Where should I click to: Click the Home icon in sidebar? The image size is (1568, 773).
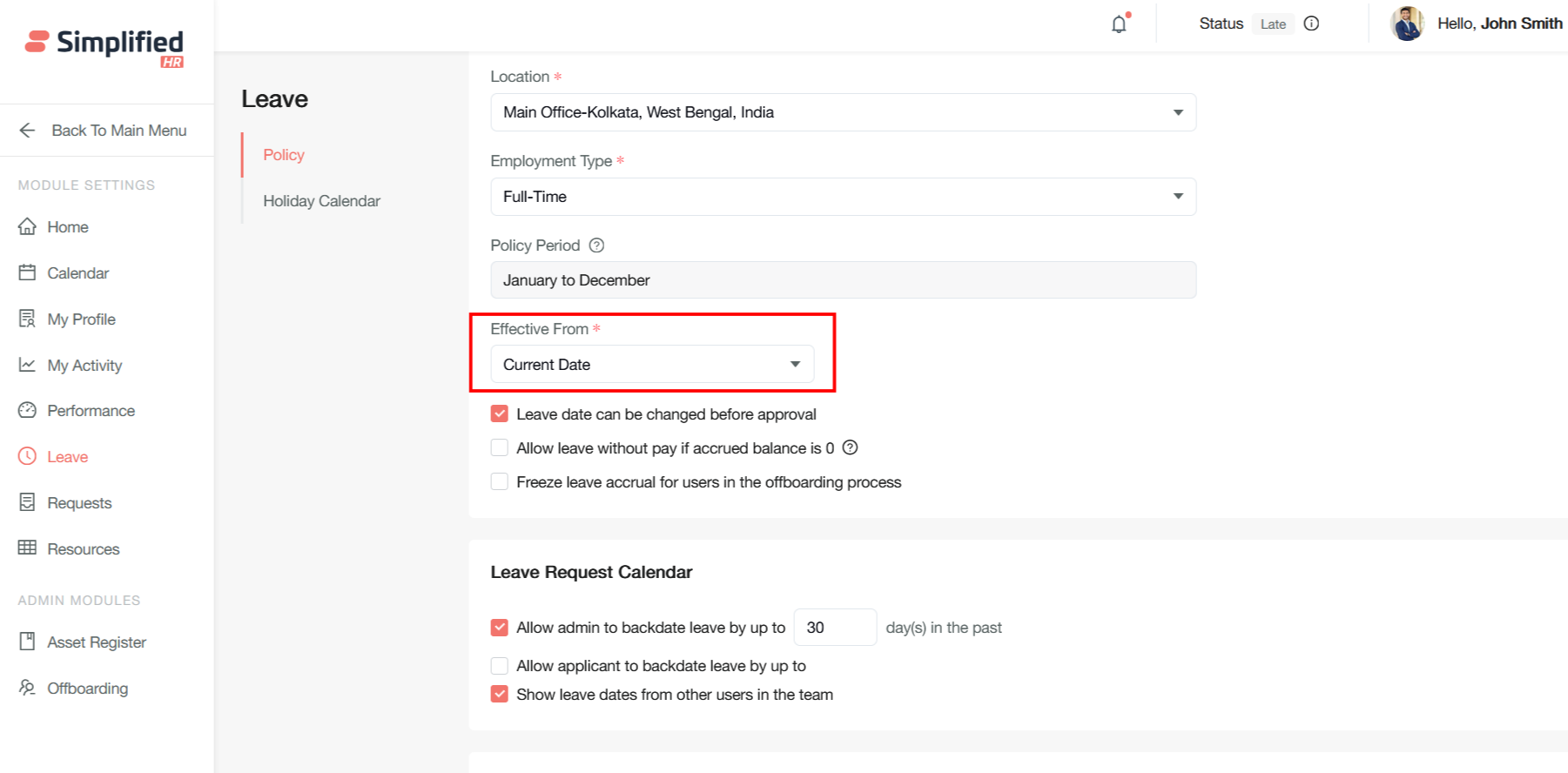tap(28, 227)
